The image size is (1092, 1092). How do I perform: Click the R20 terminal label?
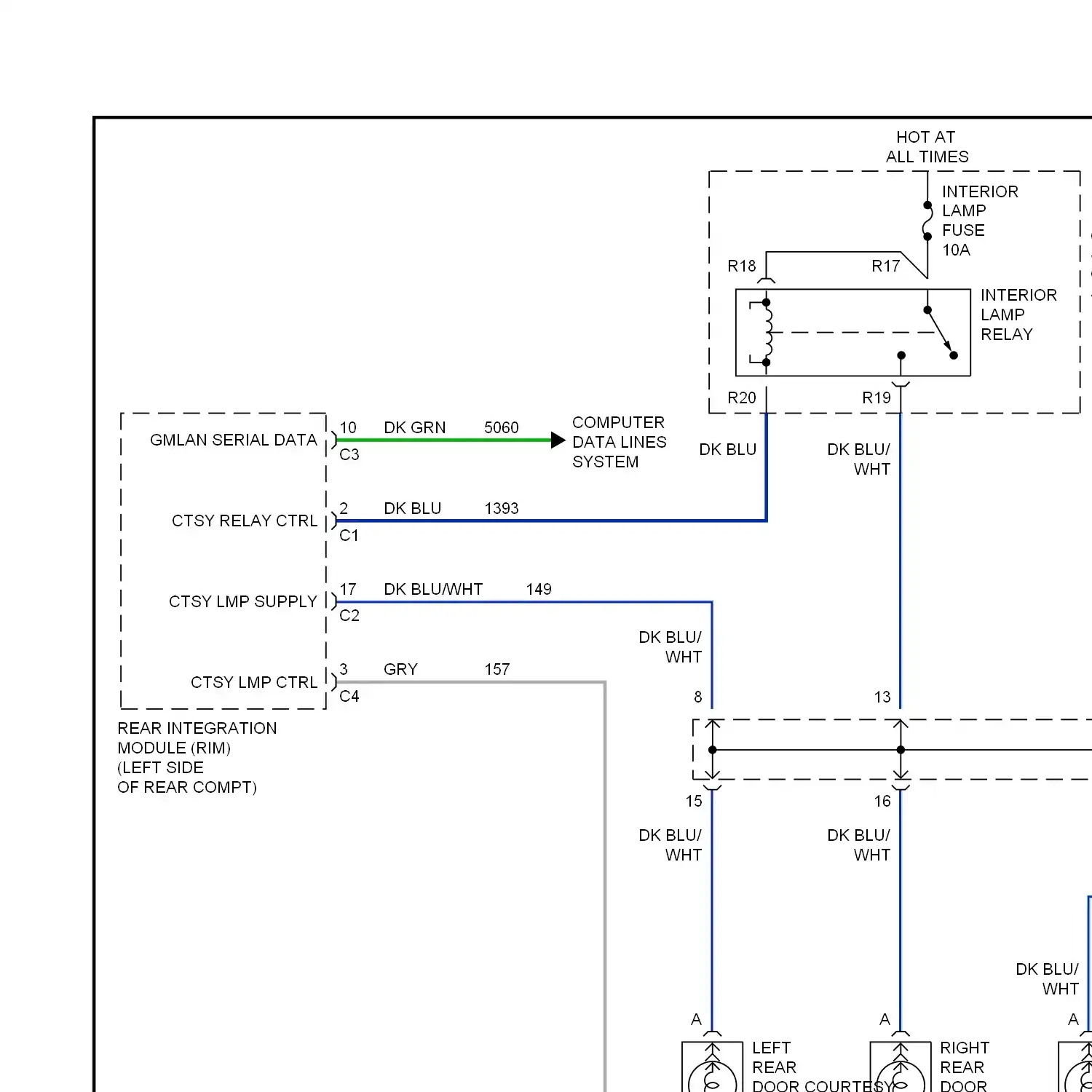coord(742,398)
